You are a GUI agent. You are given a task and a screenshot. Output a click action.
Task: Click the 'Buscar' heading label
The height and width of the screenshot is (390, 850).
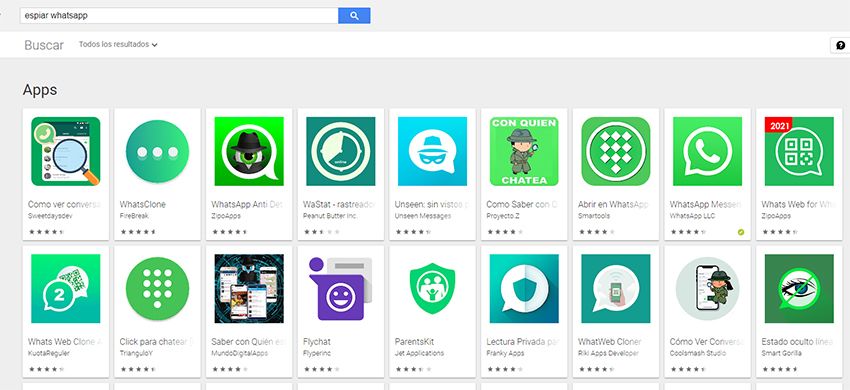44,46
